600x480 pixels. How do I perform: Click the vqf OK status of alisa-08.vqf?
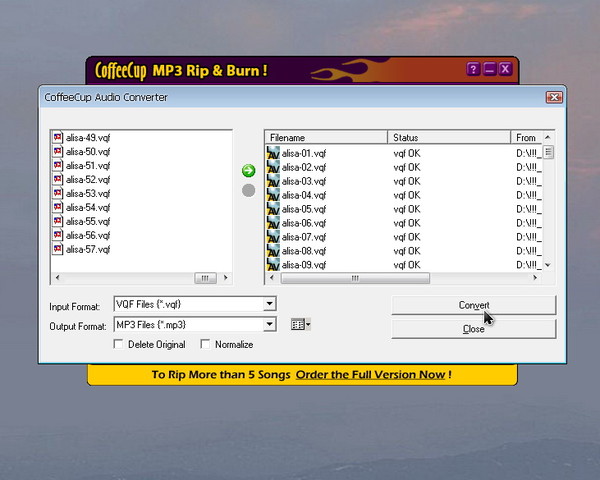pos(407,251)
